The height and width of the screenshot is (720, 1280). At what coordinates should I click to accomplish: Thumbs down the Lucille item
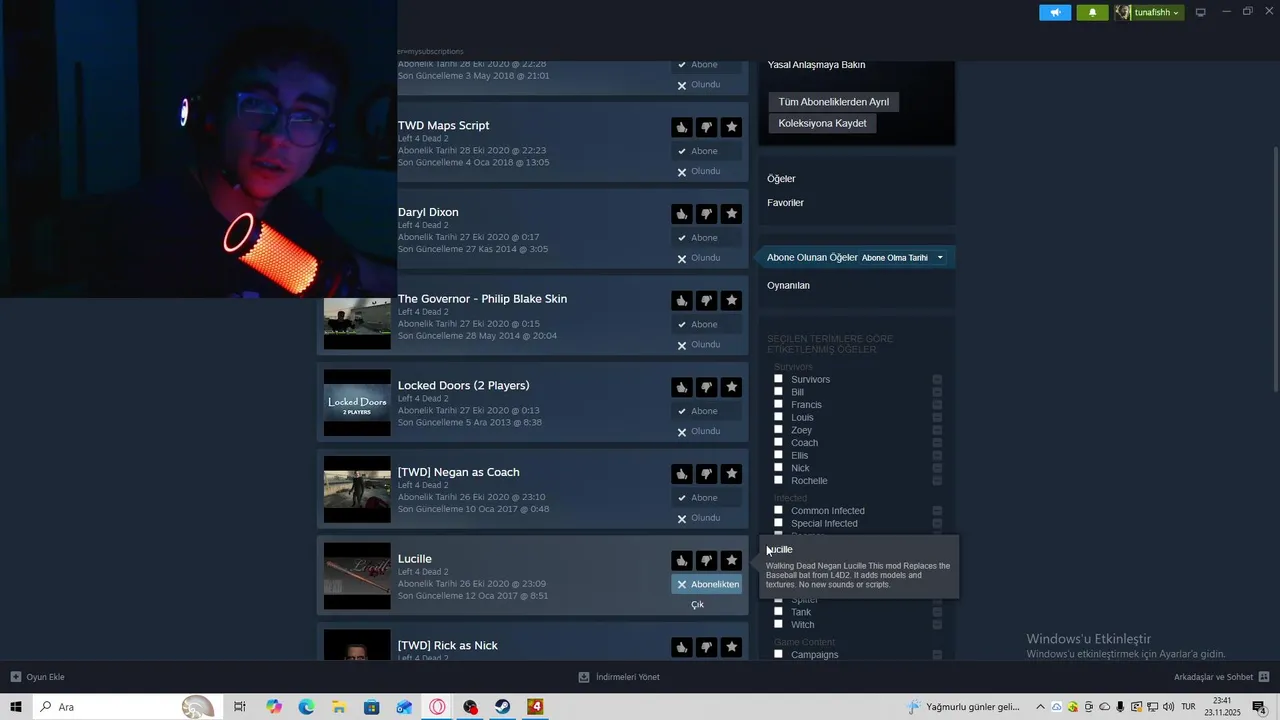click(x=706, y=561)
